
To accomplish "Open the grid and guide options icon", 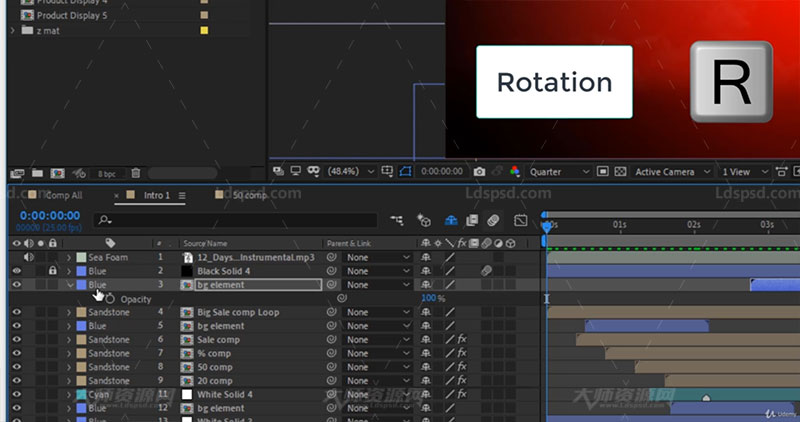I will [387, 171].
